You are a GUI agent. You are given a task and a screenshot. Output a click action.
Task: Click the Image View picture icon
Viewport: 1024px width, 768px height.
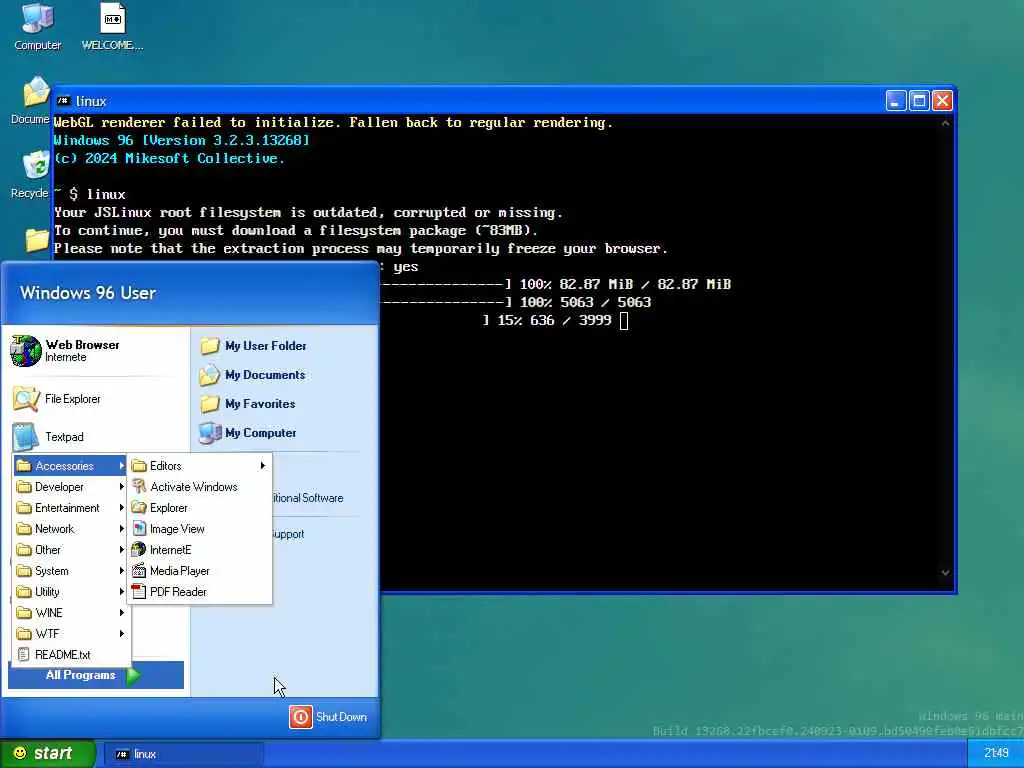pyautogui.click(x=139, y=528)
